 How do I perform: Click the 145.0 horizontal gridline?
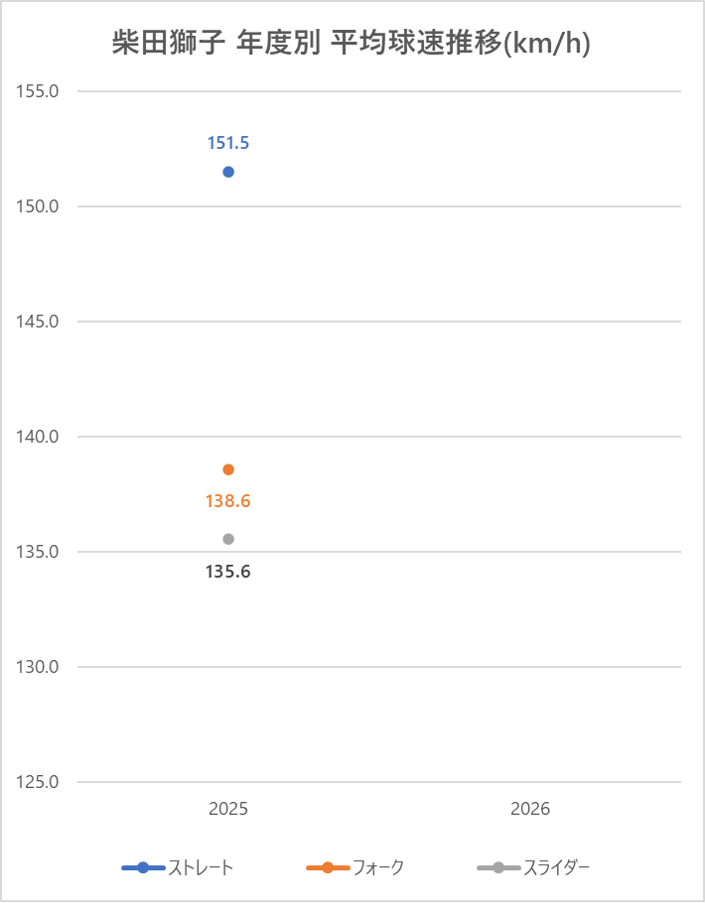379,321
